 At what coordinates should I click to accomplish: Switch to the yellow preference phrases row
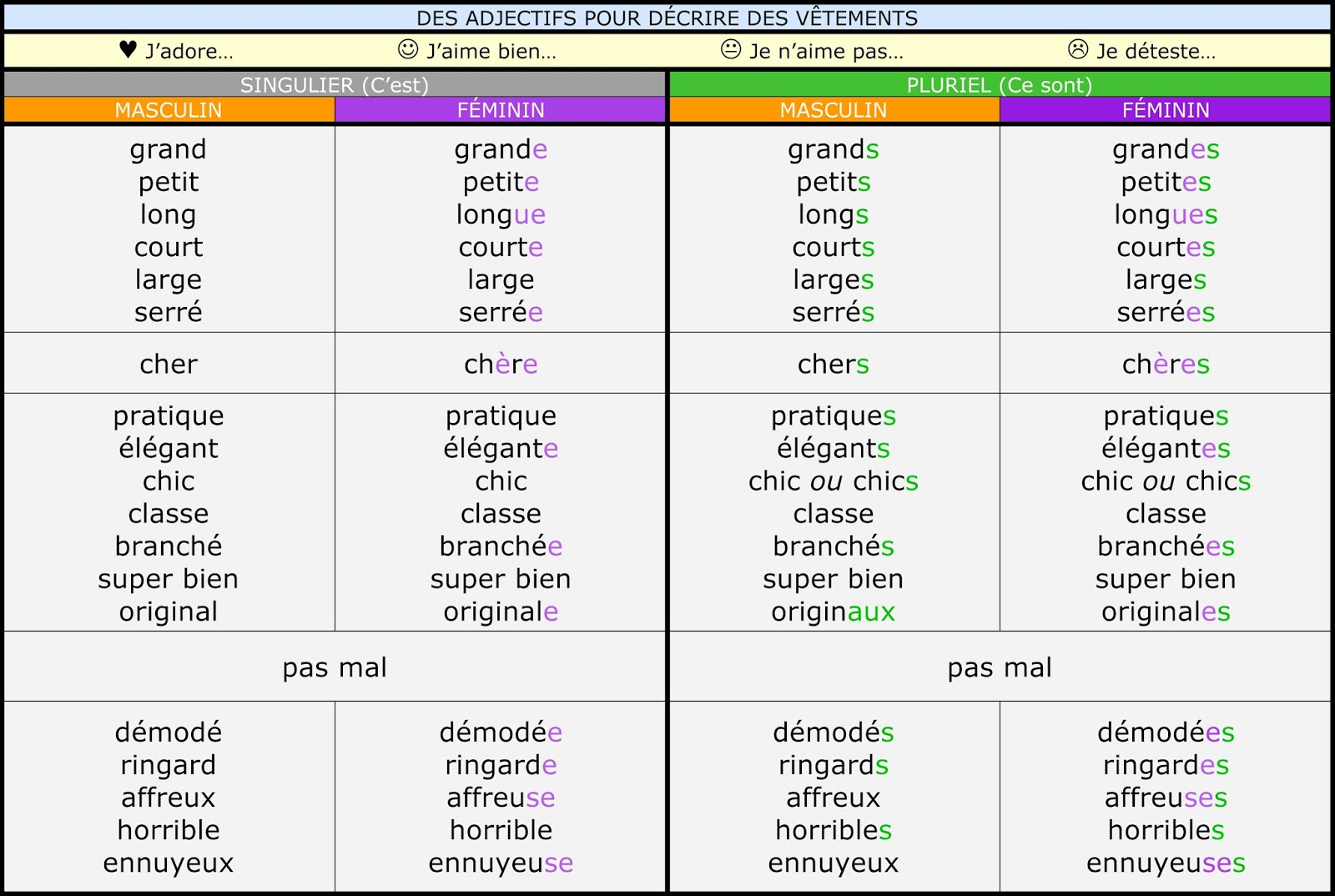click(x=667, y=50)
